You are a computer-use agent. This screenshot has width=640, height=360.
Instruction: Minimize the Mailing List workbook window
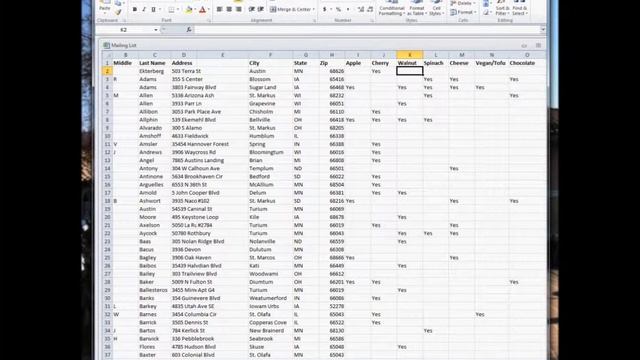(524, 45)
